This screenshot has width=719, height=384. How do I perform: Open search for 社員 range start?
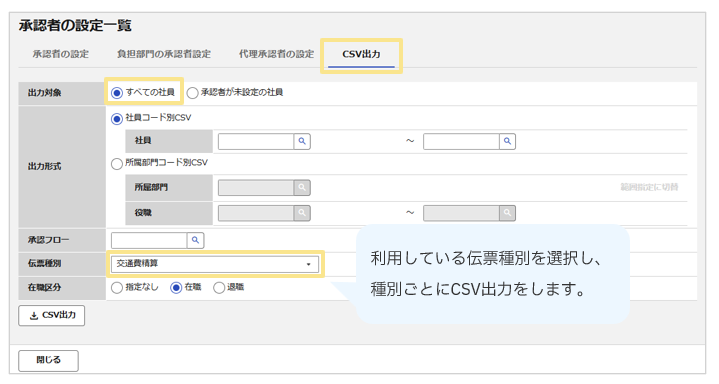(x=302, y=141)
